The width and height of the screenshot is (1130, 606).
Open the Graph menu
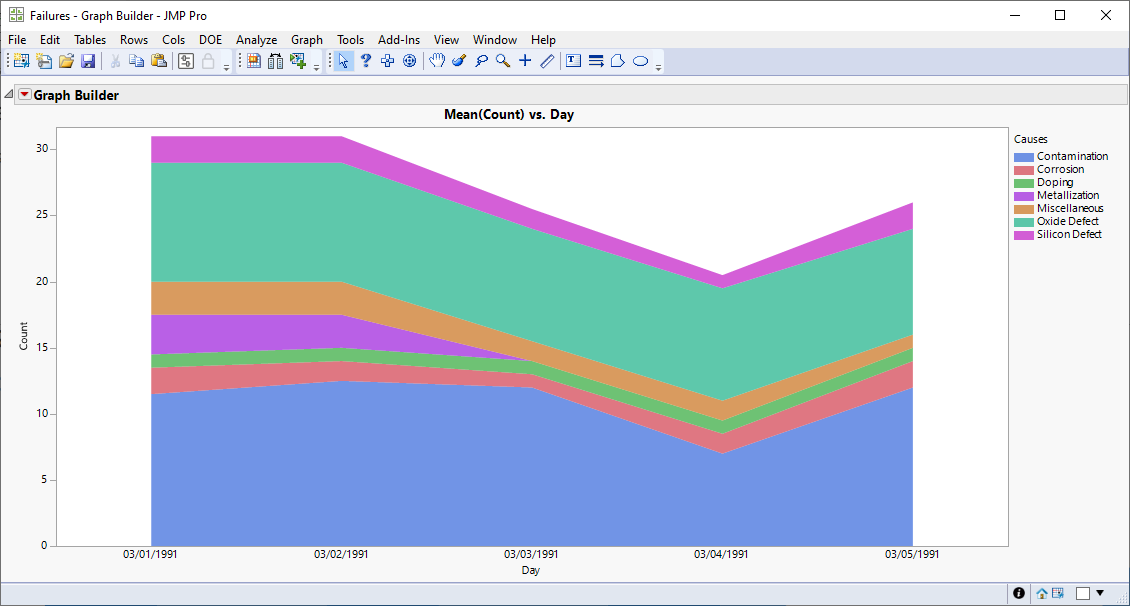coord(306,40)
